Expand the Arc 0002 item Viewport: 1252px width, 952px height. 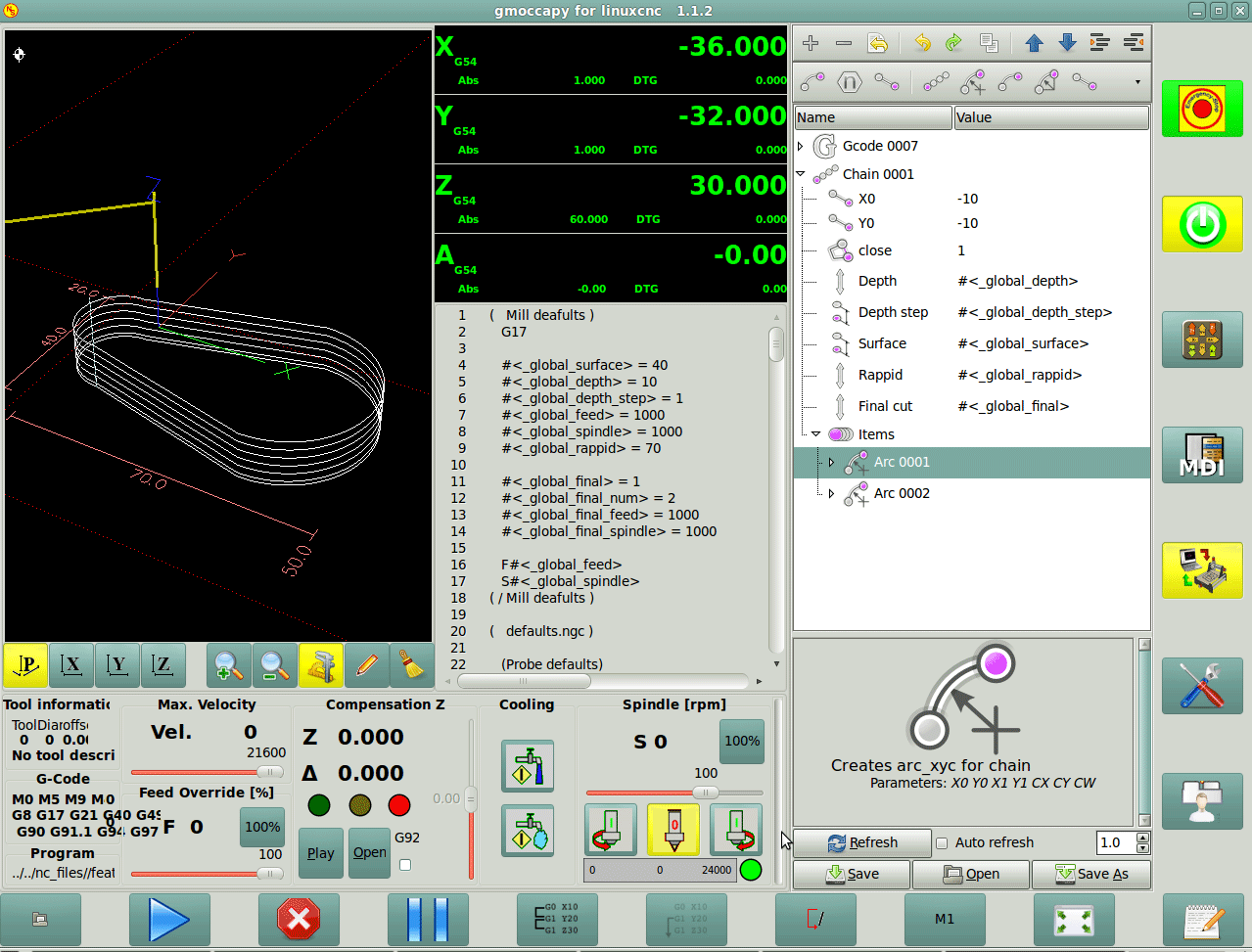831,493
